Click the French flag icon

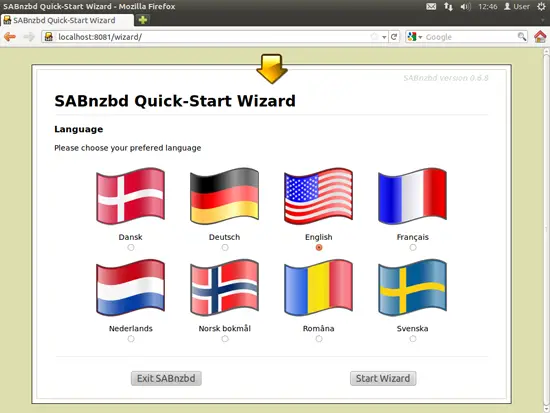click(412, 196)
